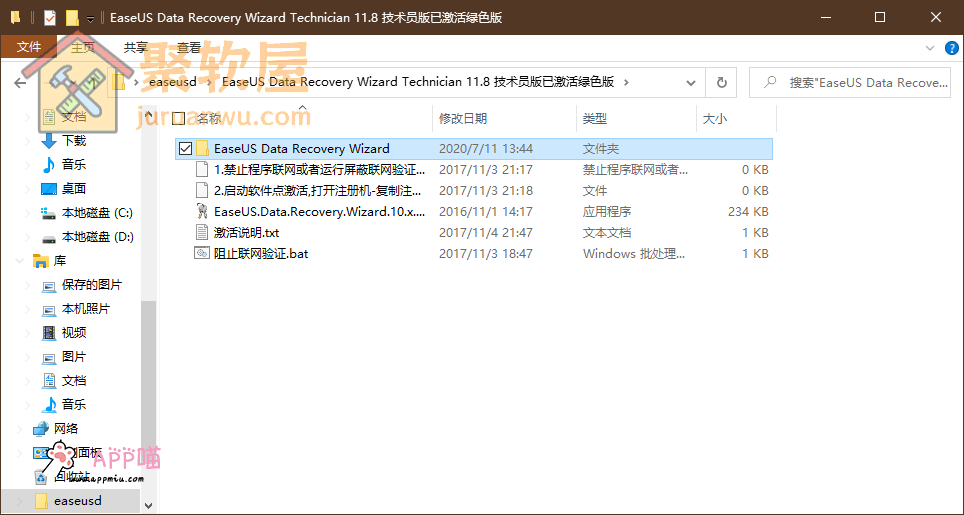
Task: Open 本机照片 library
Action: [85, 309]
